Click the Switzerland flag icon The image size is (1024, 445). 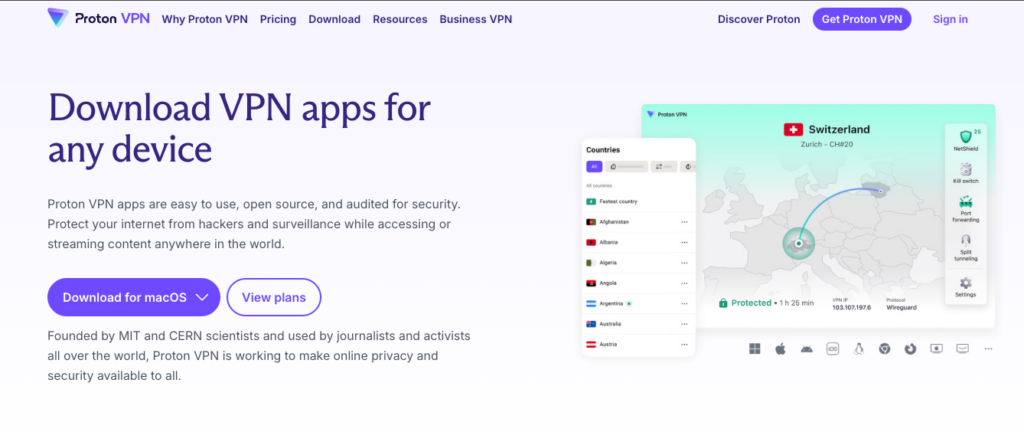point(793,129)
